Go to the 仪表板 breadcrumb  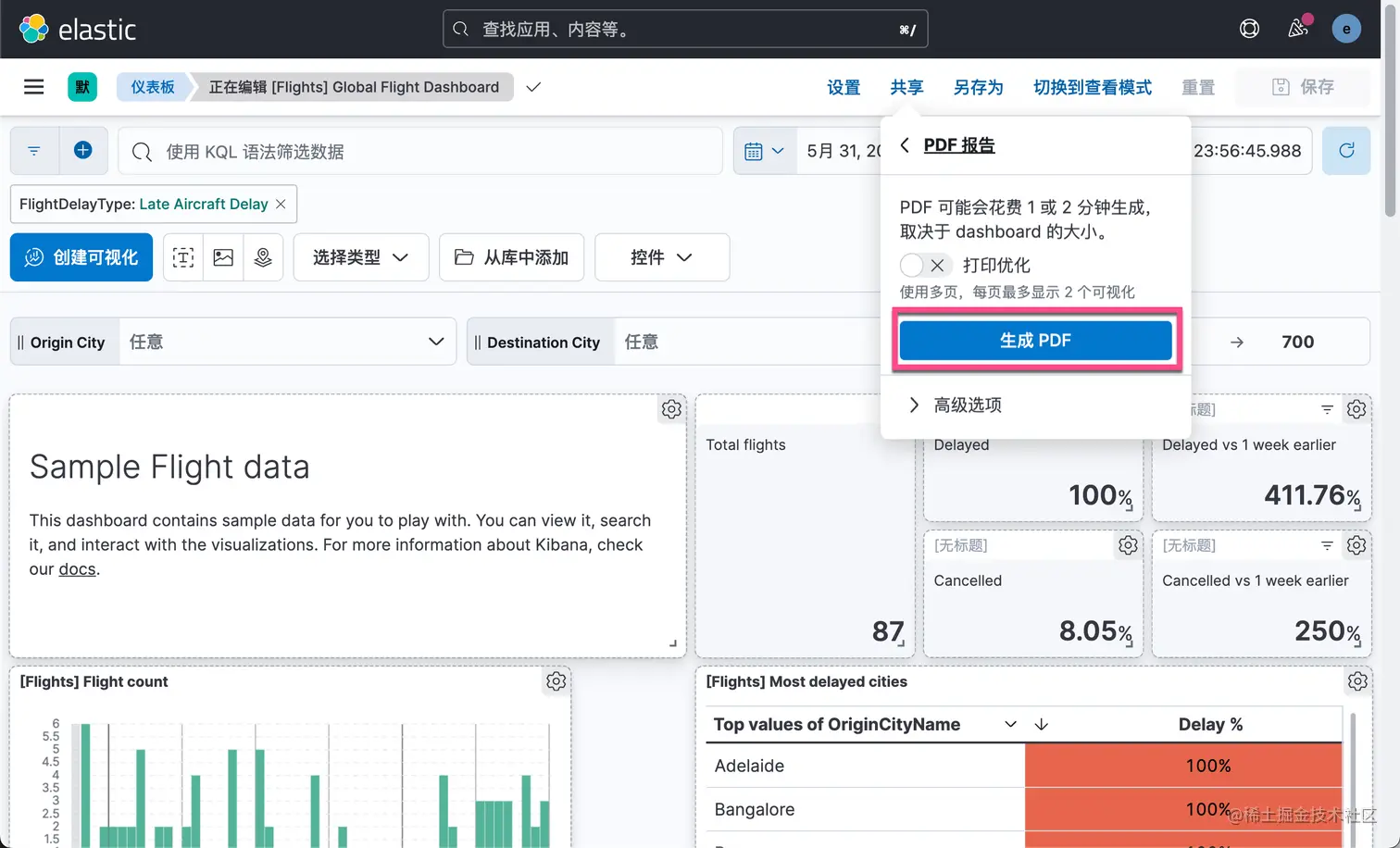pyautogui.click(x=153, y=87)
